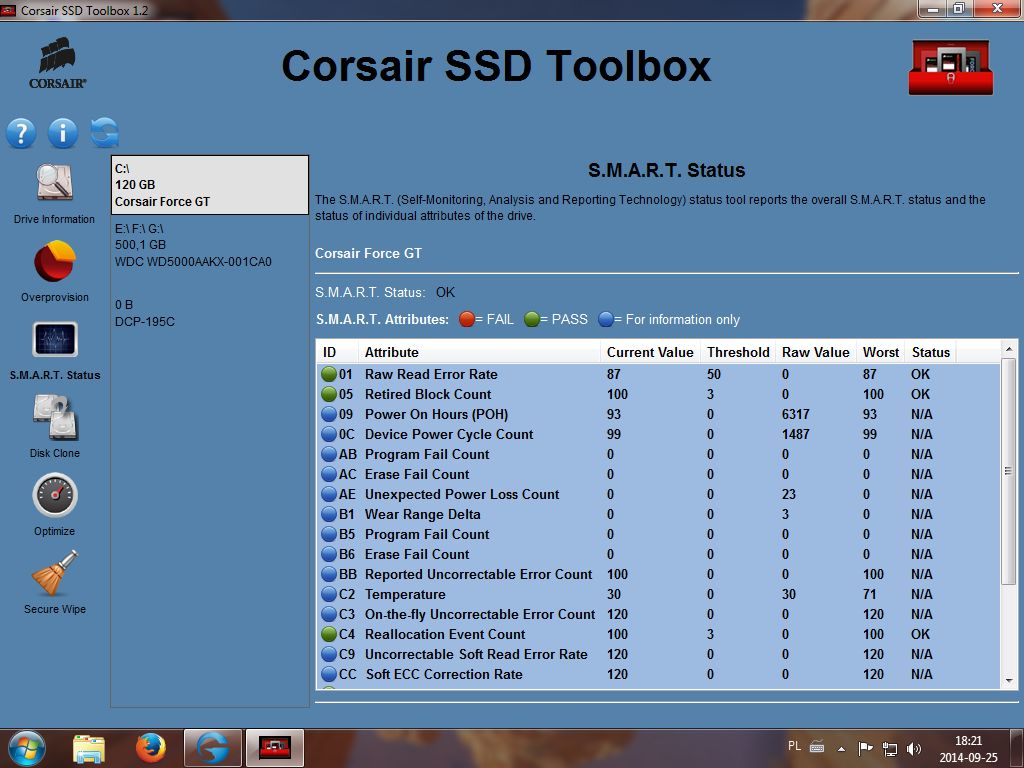The height and width of the screenshot is (768, 1024).
Task: Open Drive Information section
Action: pyautogui.click(x=54, y=193)
